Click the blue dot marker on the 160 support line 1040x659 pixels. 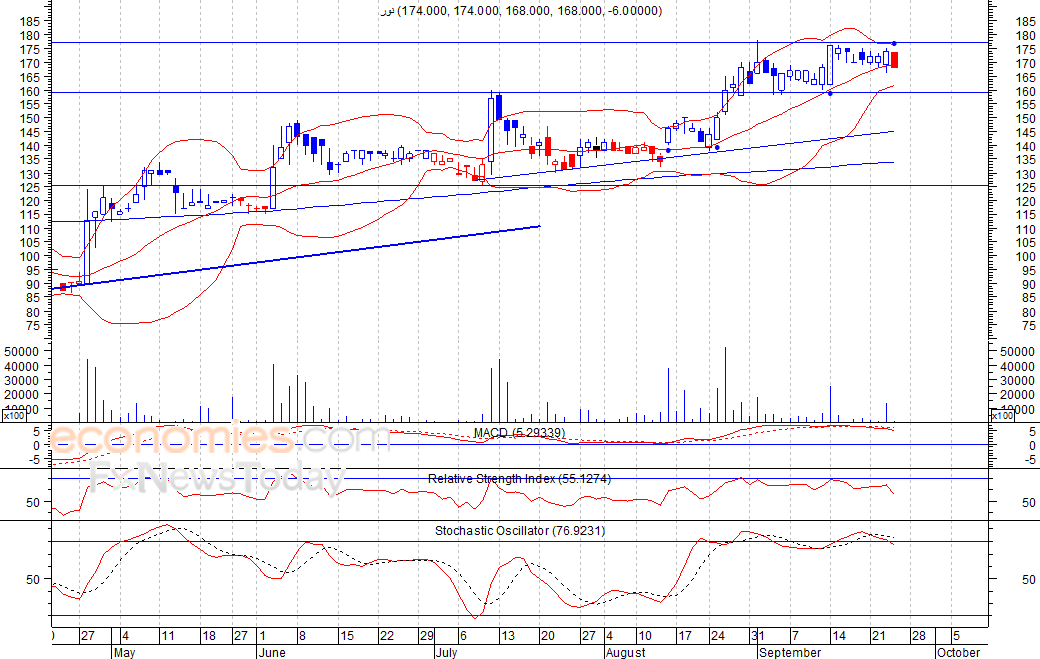tap(830, 93)
